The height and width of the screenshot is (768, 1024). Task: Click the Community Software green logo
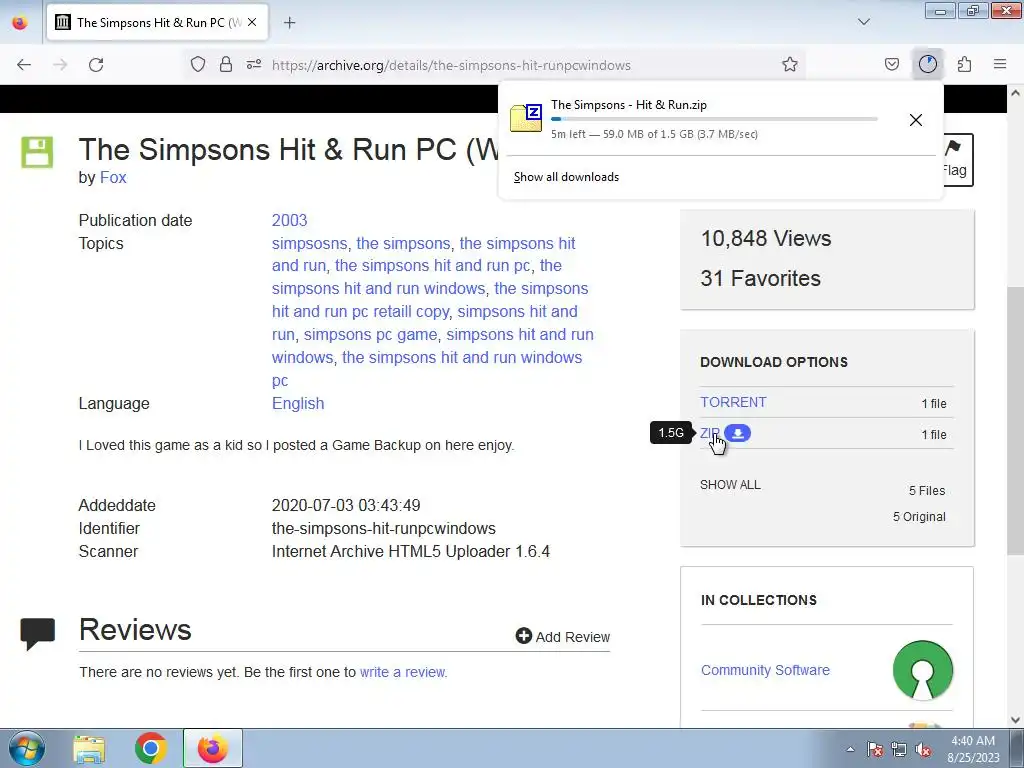tap(922, 670)
